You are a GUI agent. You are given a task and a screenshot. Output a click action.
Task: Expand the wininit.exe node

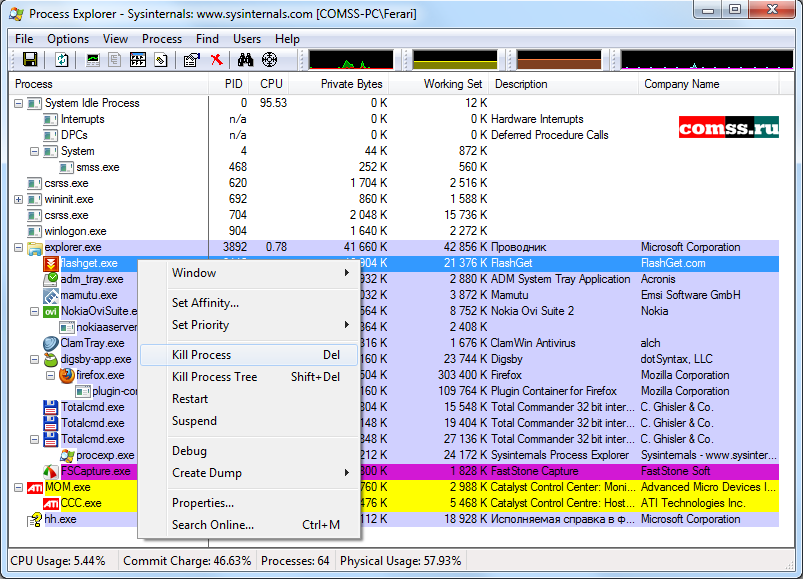coord(18,200)
